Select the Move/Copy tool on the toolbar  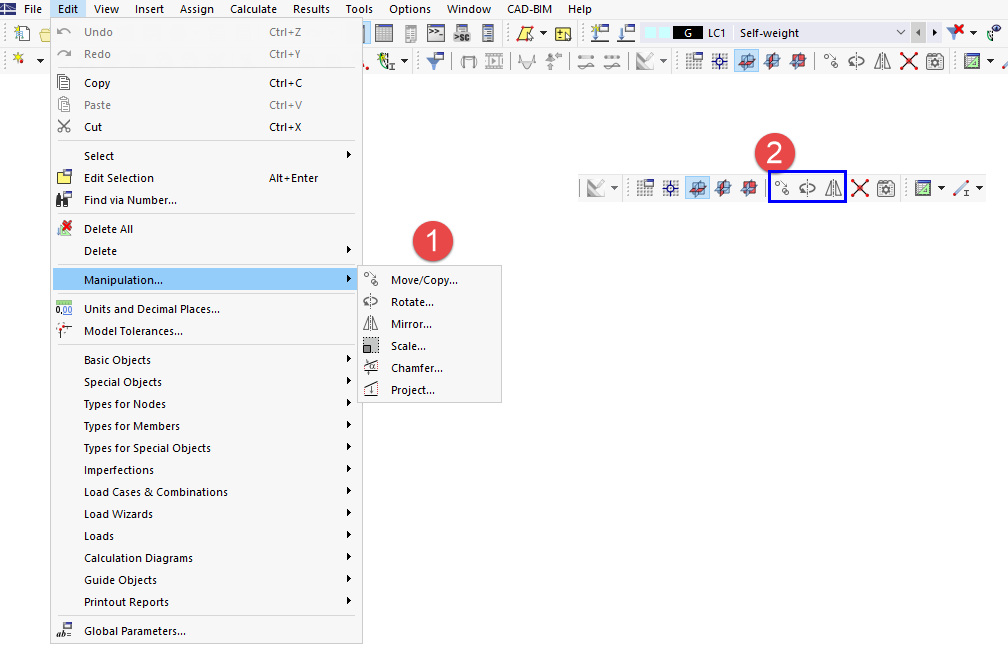point(781,187)
